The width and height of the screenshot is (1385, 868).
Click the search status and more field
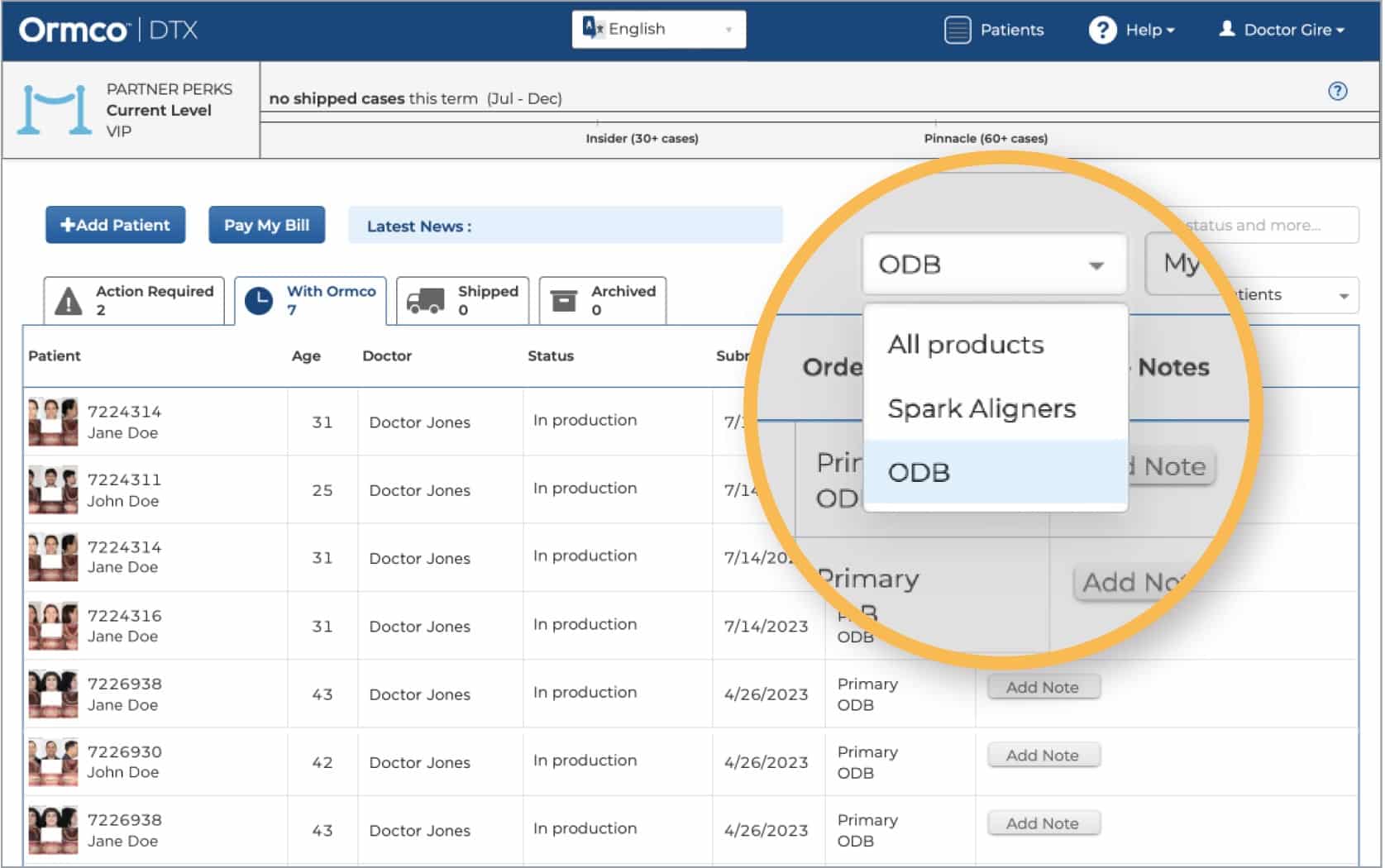tap(1269, 225)
